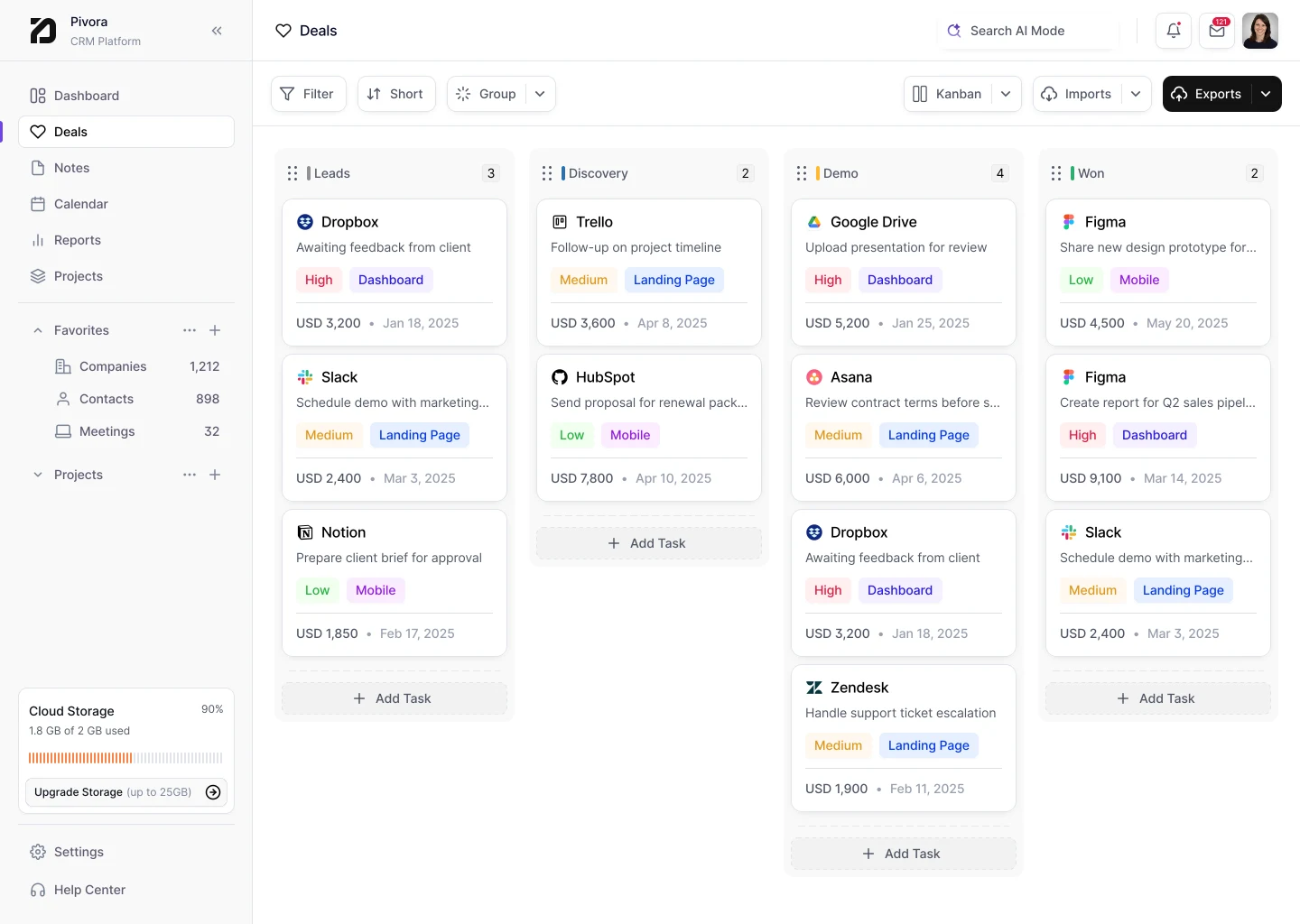The height and width of the screenshot is (924, 1300).
Task: Open Meetings in Favorites
Action: pyautogui.click(x=137, y=431)
